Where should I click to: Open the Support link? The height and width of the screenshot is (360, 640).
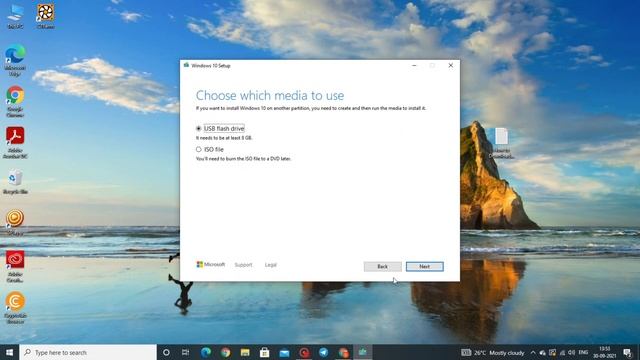(x=243, y=265)
